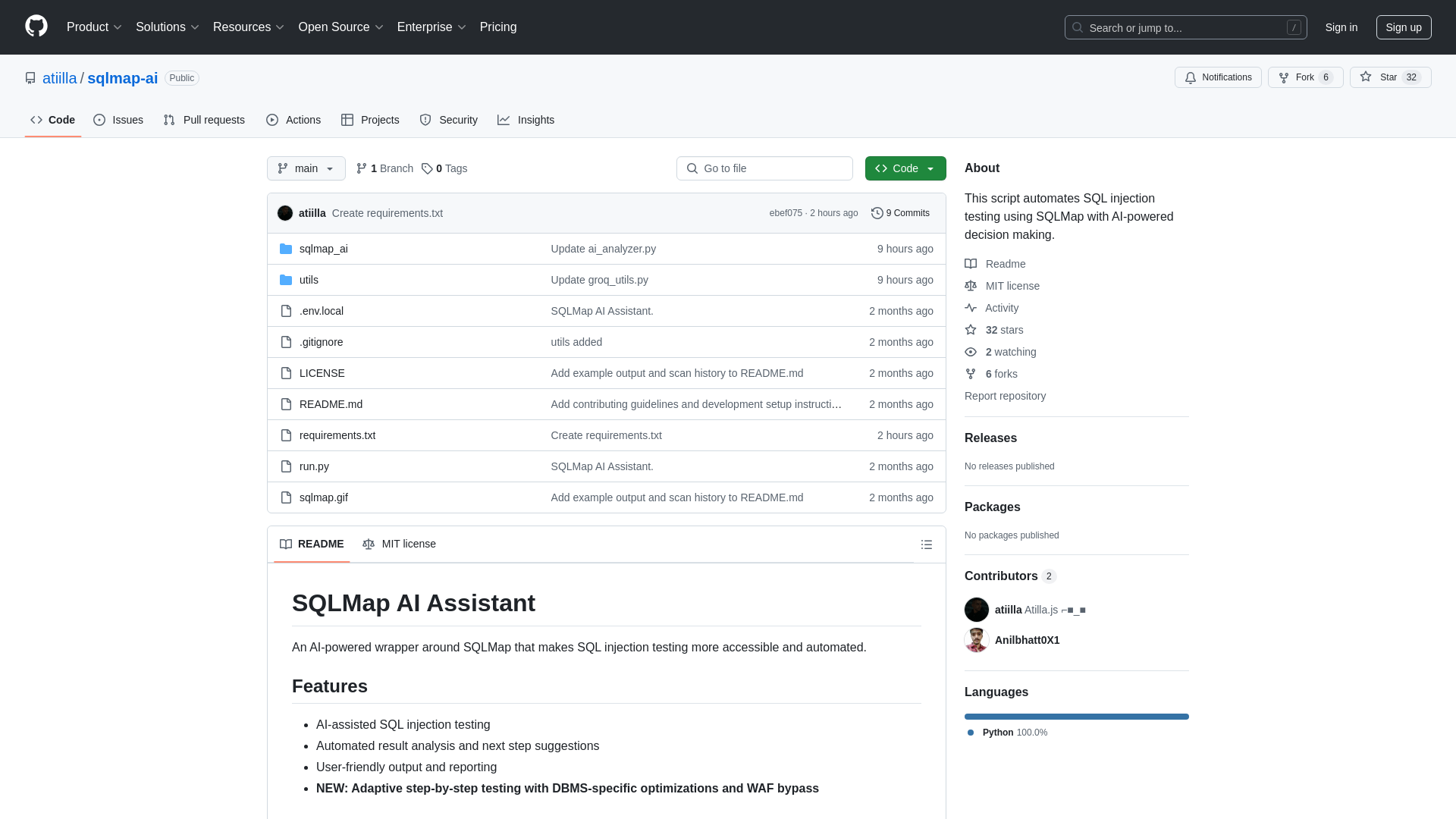Click the file icon for .env.local
Screen dimensions: 1456x819
click(x=286, y=311)
